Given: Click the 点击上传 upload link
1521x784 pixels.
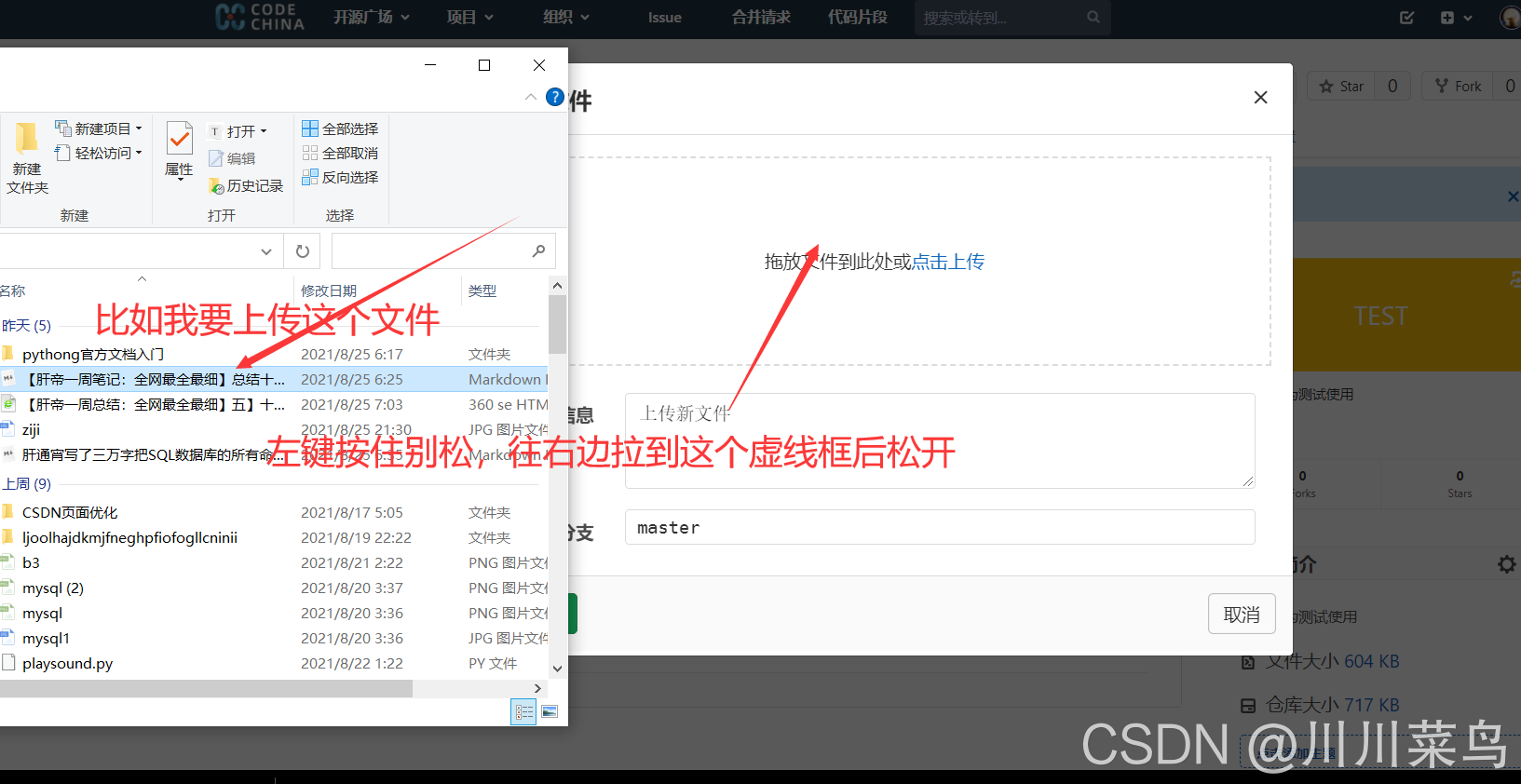Looking at the screenshot, I should (x=947, y=262).
